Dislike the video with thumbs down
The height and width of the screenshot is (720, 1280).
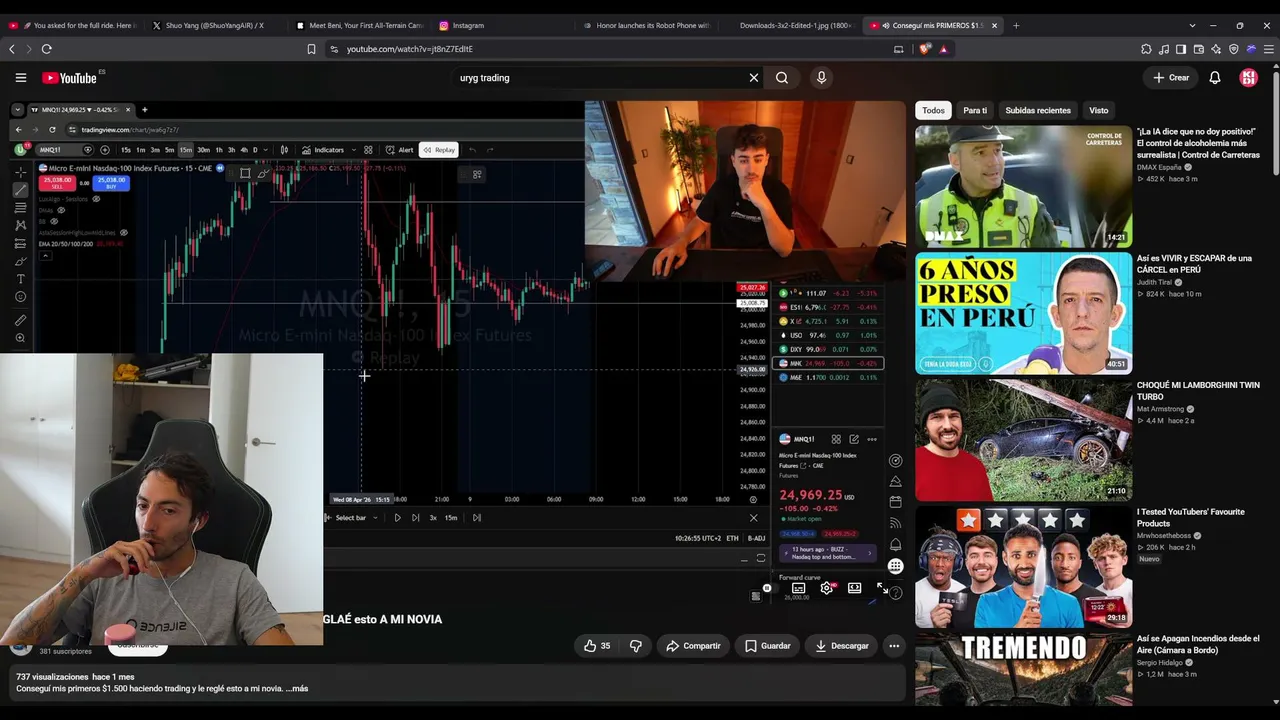635,646
